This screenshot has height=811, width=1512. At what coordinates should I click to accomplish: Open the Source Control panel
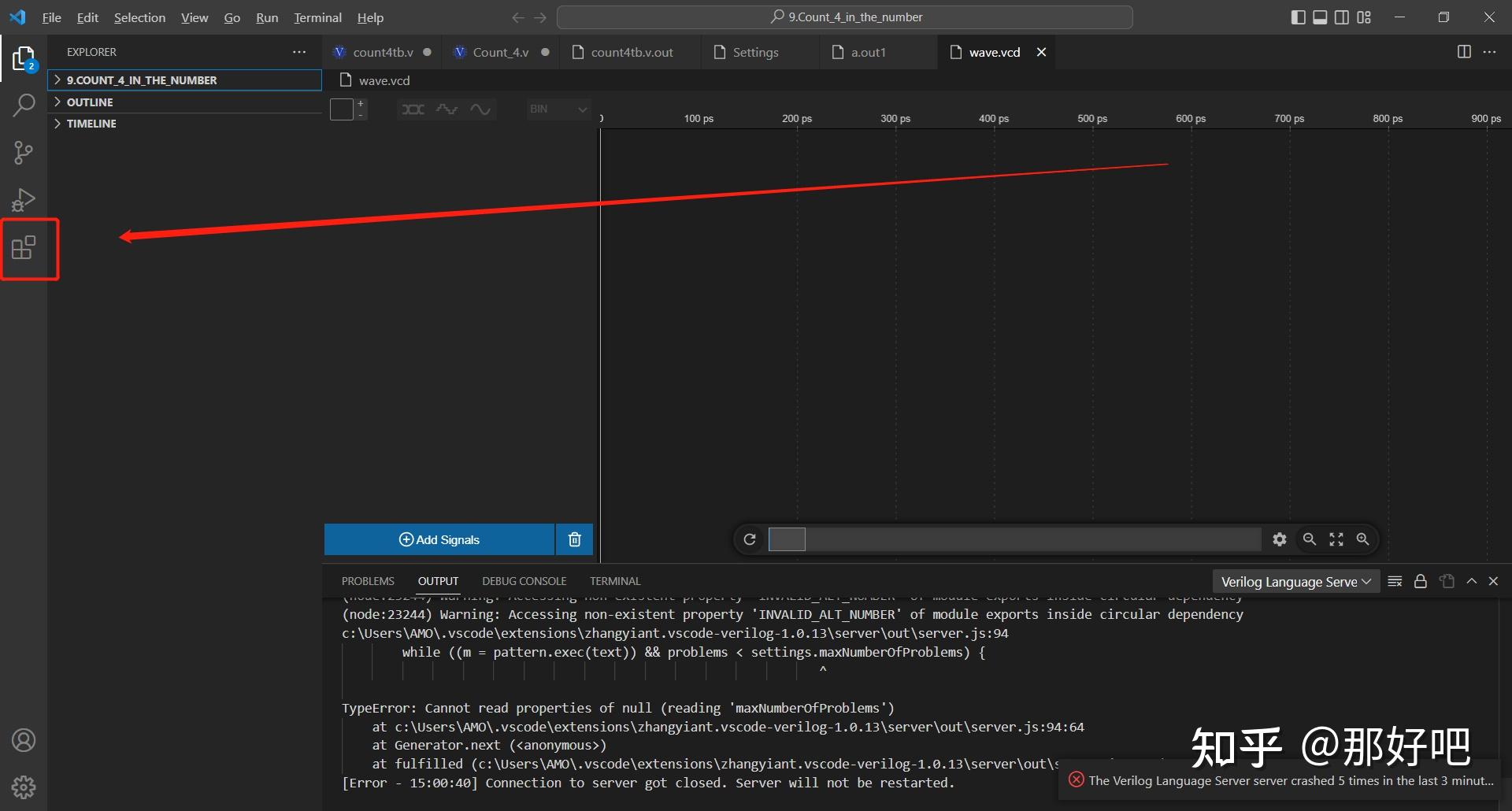pyautogui.click(x=24, y=152)
